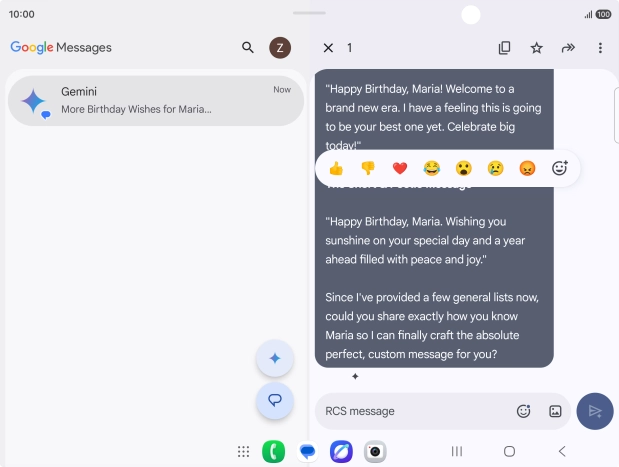React with surprised face emoji

click(x=463, y=169)
